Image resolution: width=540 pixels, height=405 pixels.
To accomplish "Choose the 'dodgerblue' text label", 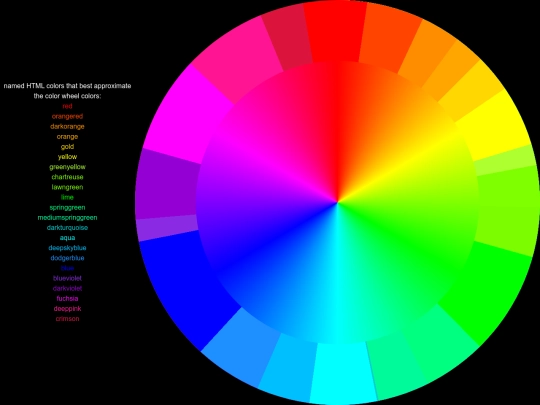I will pyautogui.click(x=68, y=258).
